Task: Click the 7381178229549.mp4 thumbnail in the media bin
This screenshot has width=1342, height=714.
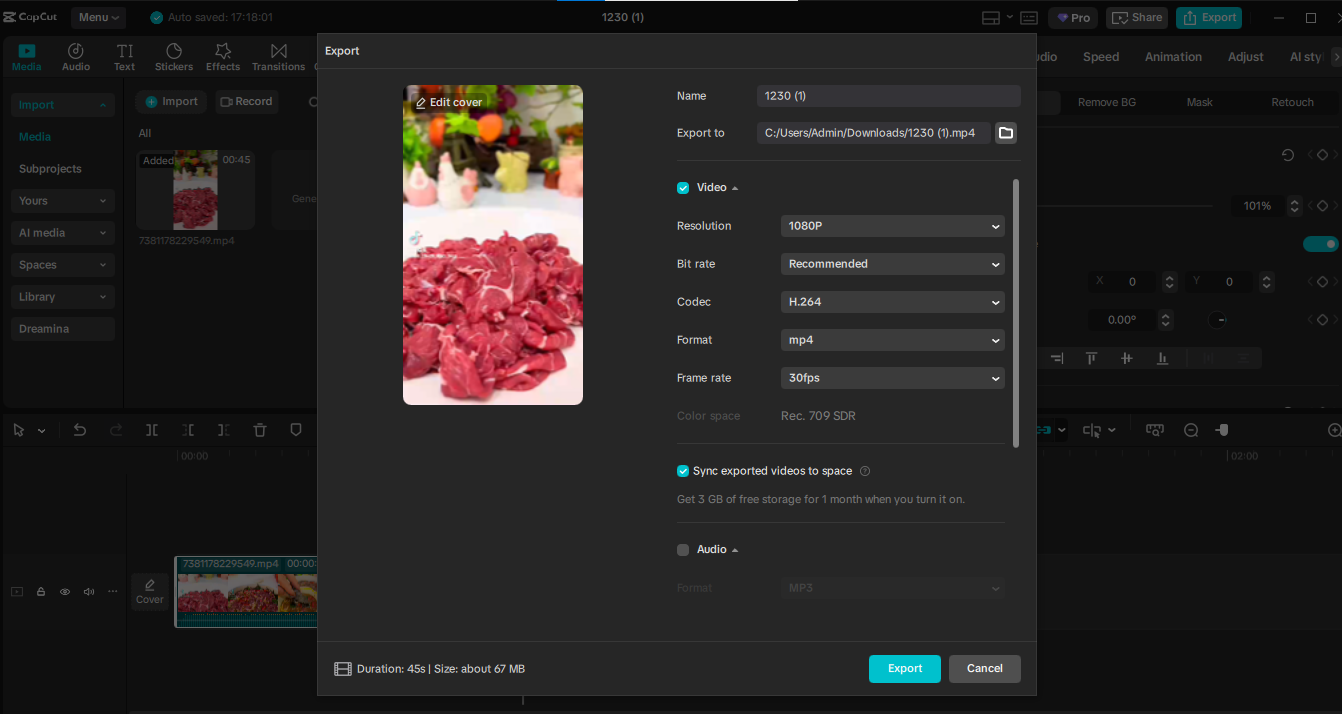Action: click(x=195, y=190)
